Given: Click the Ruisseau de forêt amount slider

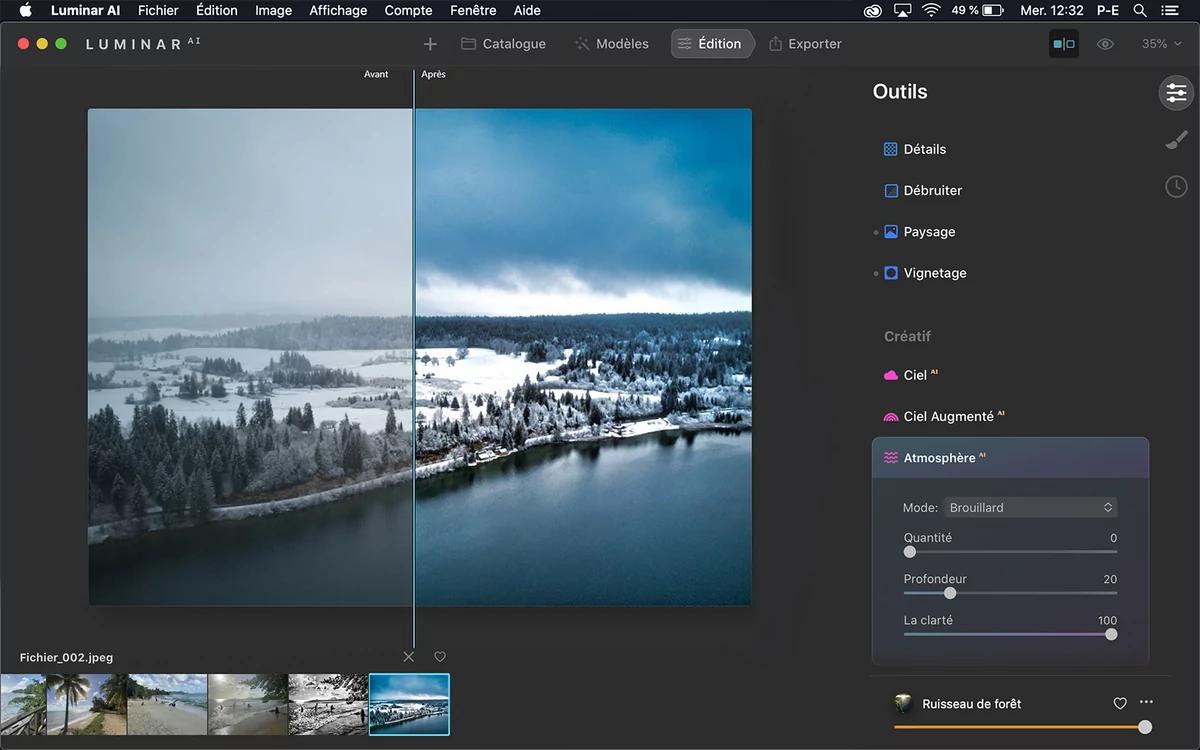Looking at the screenshot, I should coord(1023,727).
